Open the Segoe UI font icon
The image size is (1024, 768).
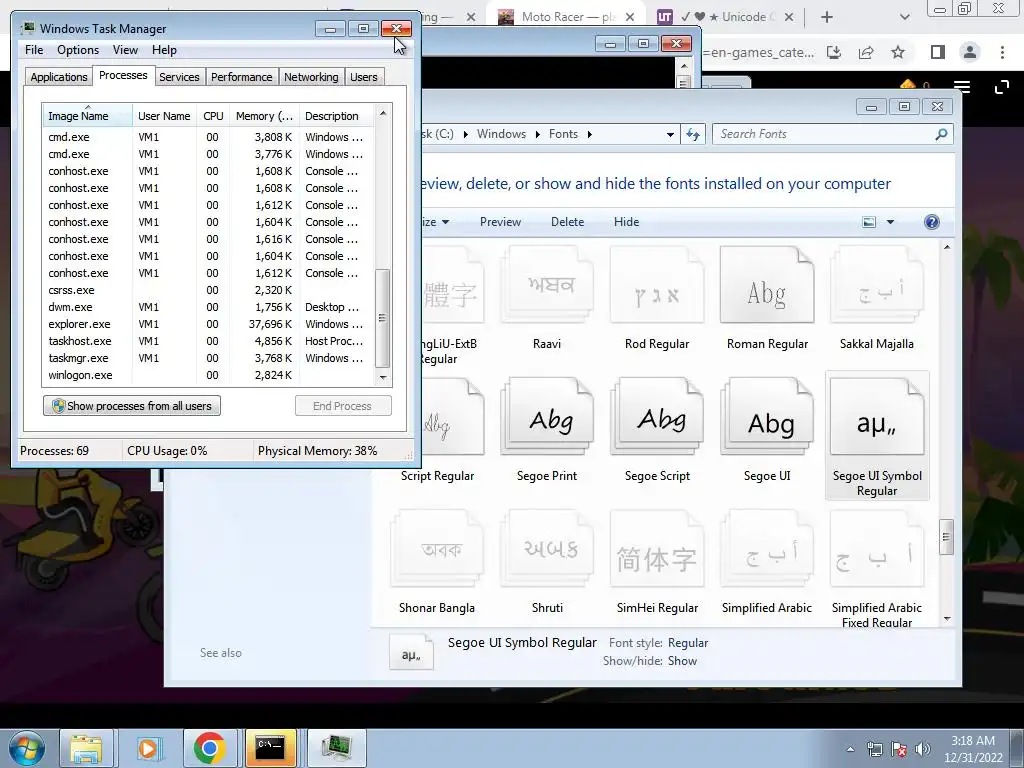767,416
